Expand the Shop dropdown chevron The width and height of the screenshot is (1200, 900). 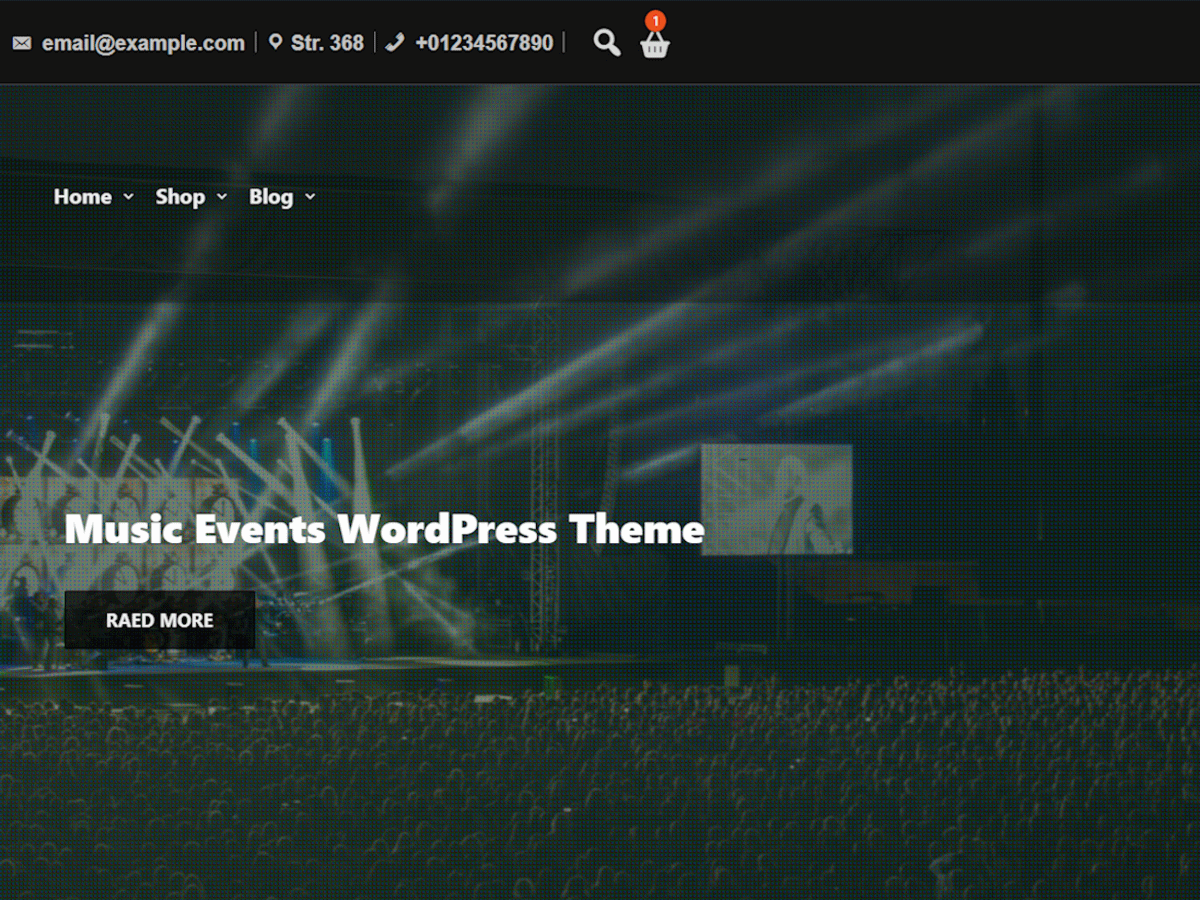click(222, 197)
